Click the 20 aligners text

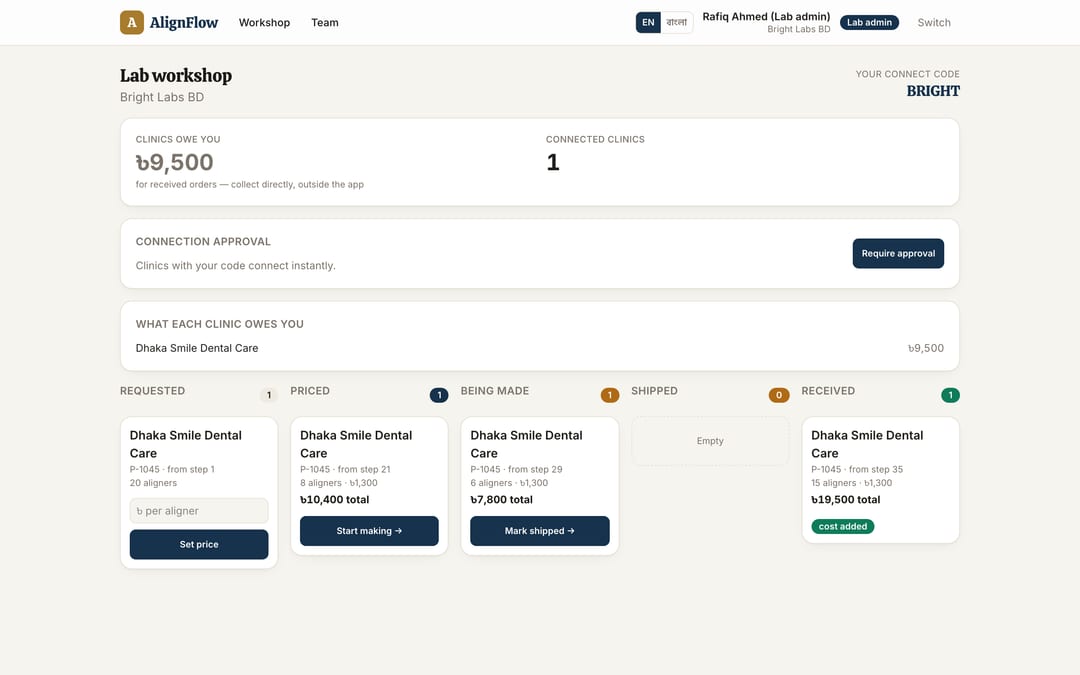pos(153,483)
